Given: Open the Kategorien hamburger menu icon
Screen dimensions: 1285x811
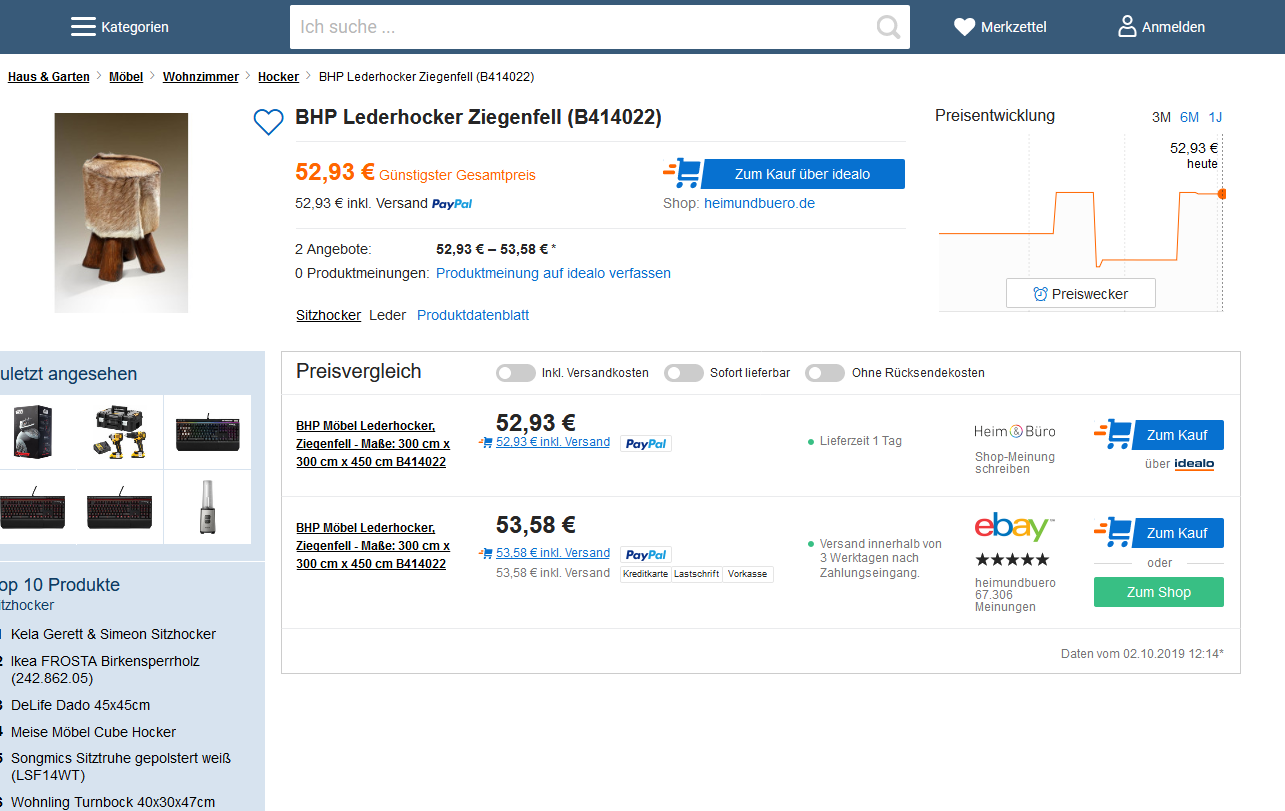Looking at the screenshot, I should pyautogui.click(x=83, y=27).
